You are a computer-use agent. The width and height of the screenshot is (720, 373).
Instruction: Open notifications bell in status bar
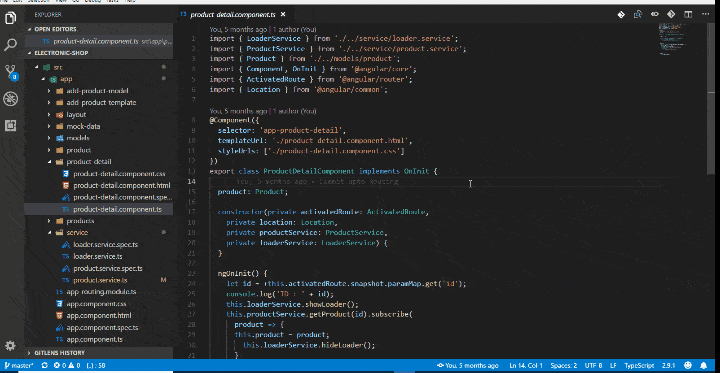coord(703,366)
